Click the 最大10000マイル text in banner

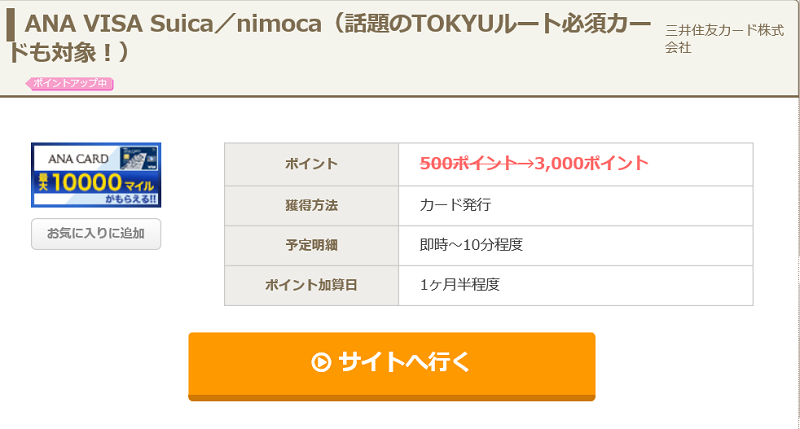tap(96, 182)
